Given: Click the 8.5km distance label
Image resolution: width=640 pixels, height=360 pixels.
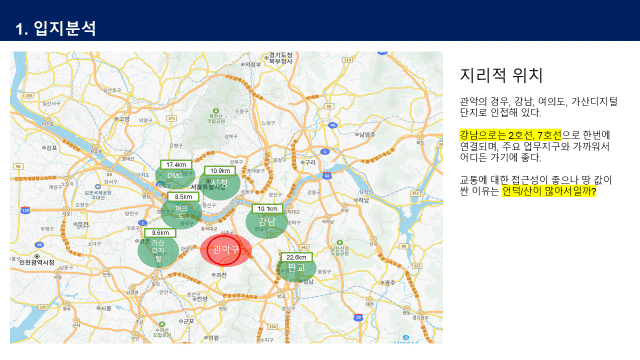Looking at the screenshot, I should pyautogui.click(x=183, y=197).
